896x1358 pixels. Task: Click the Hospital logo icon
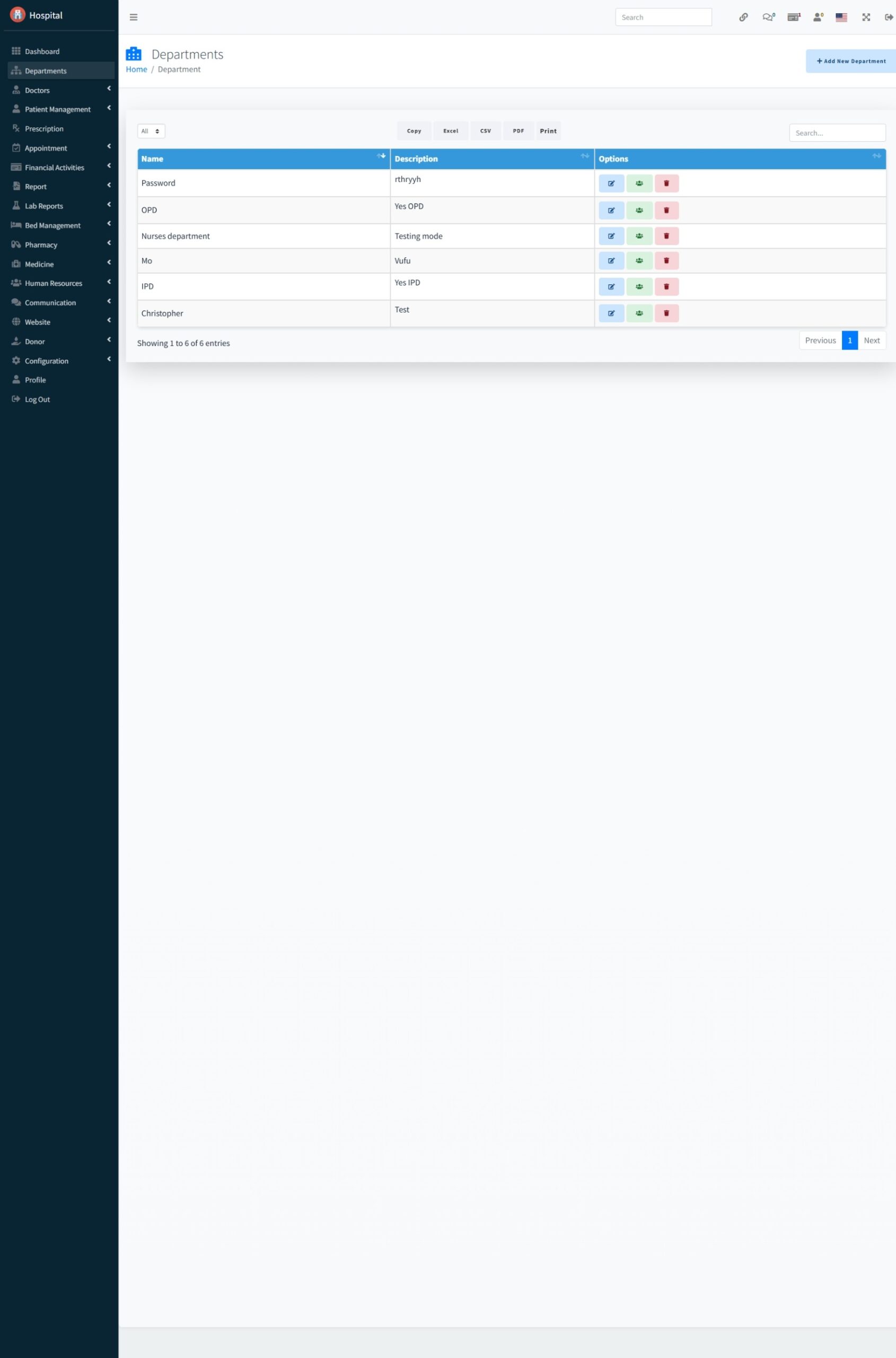17,14
